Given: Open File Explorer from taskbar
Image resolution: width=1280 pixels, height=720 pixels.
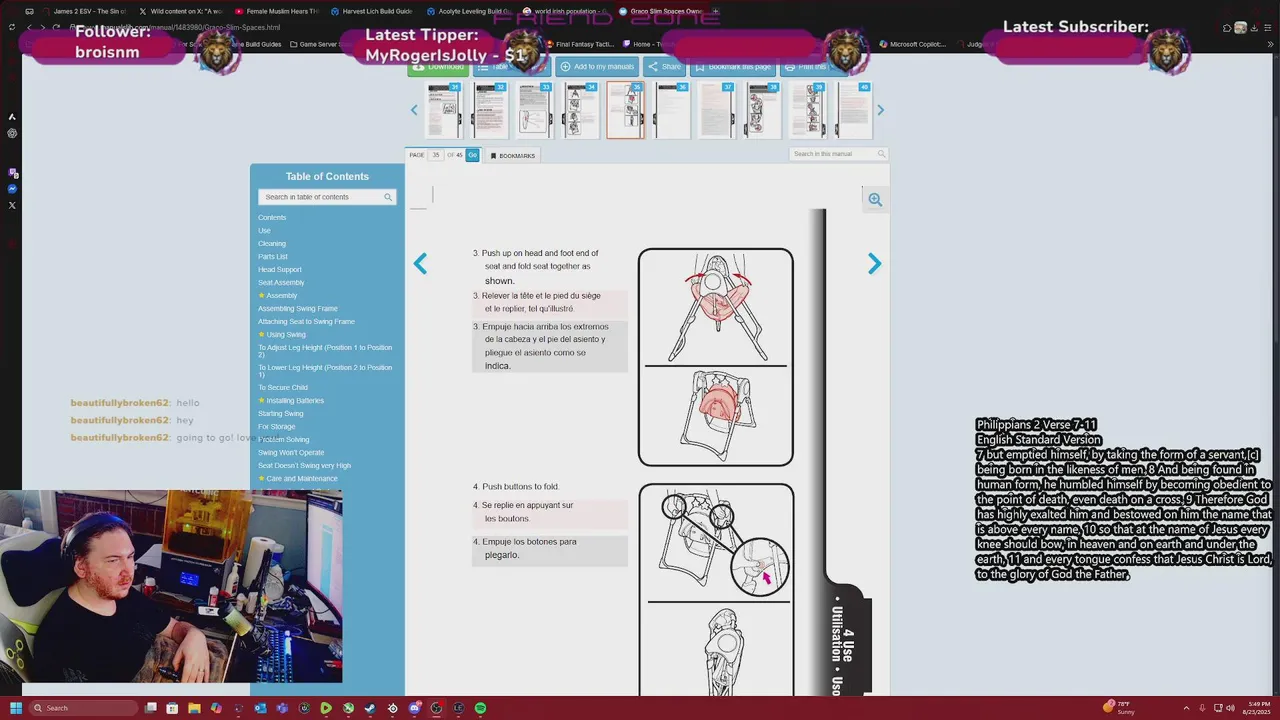Looking at the screenshot, I should click(x=194, y=708).
